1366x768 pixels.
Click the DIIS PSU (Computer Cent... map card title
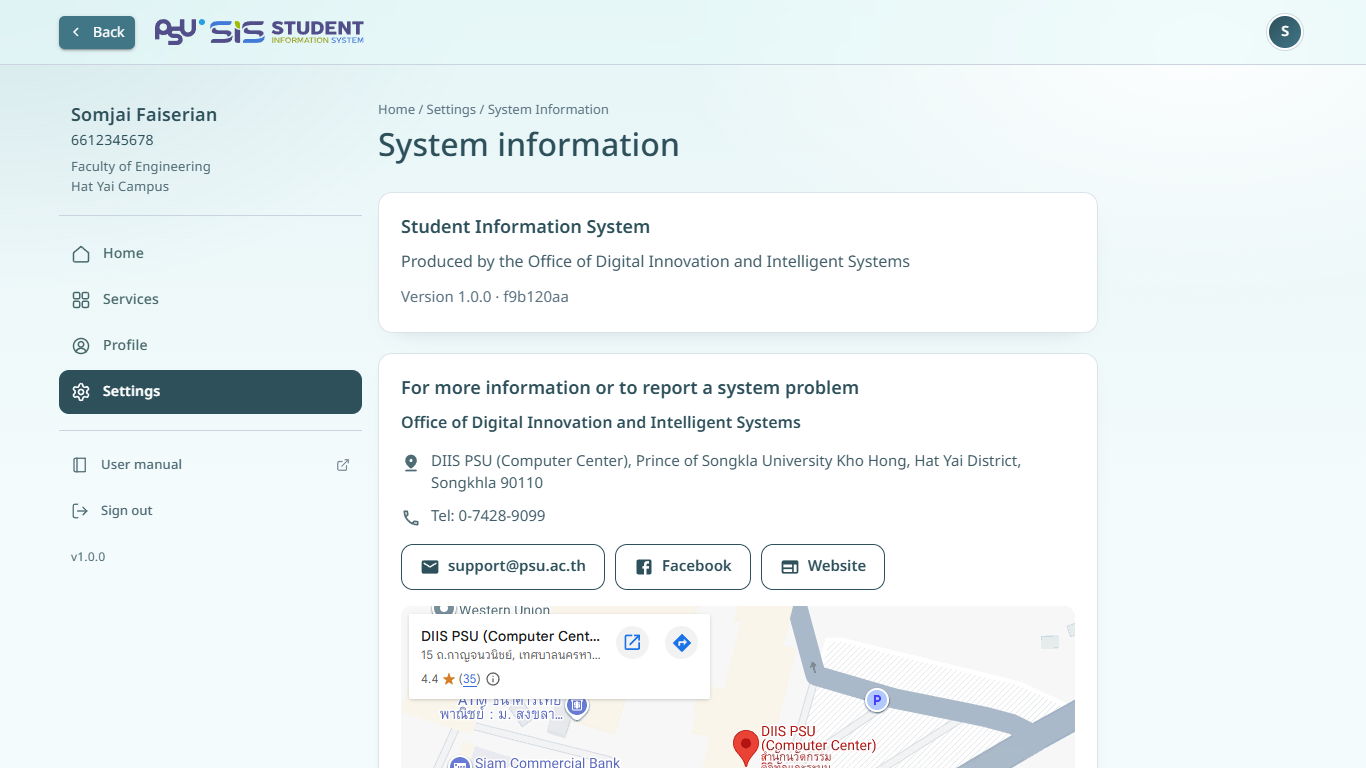[x=511, y=636]
